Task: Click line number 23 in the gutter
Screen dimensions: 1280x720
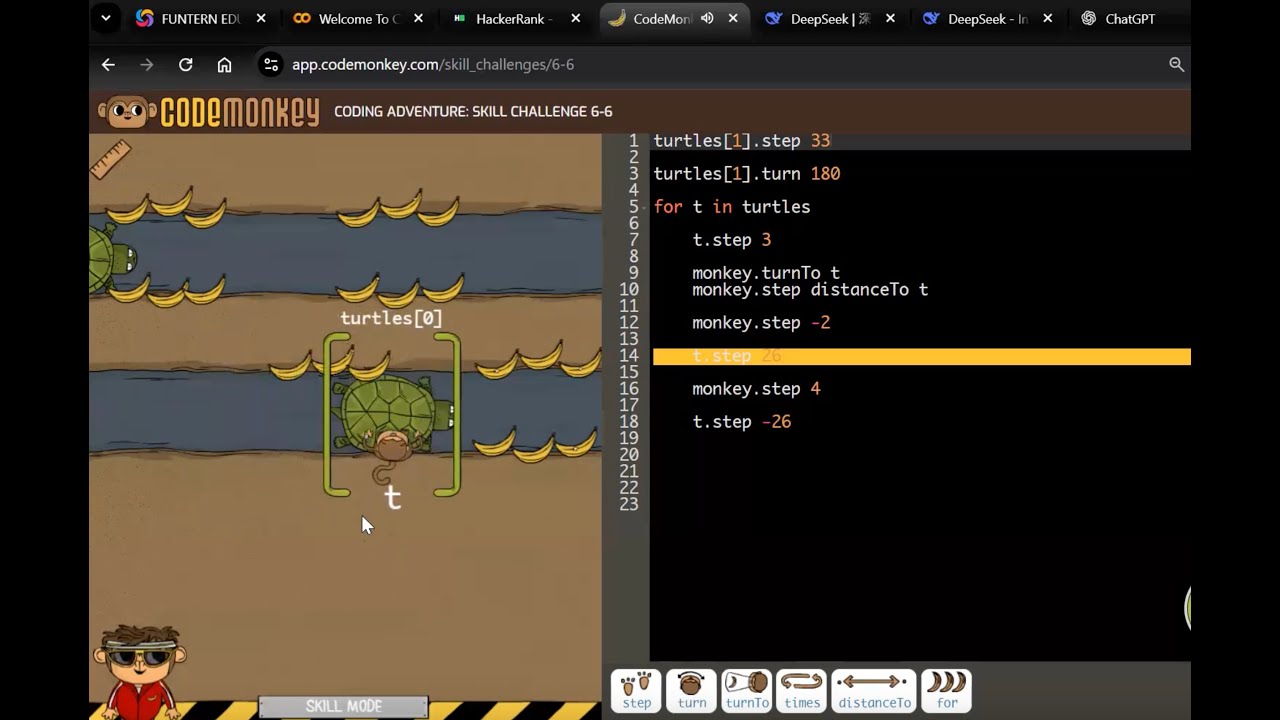Action: click(x=628, y=504)
